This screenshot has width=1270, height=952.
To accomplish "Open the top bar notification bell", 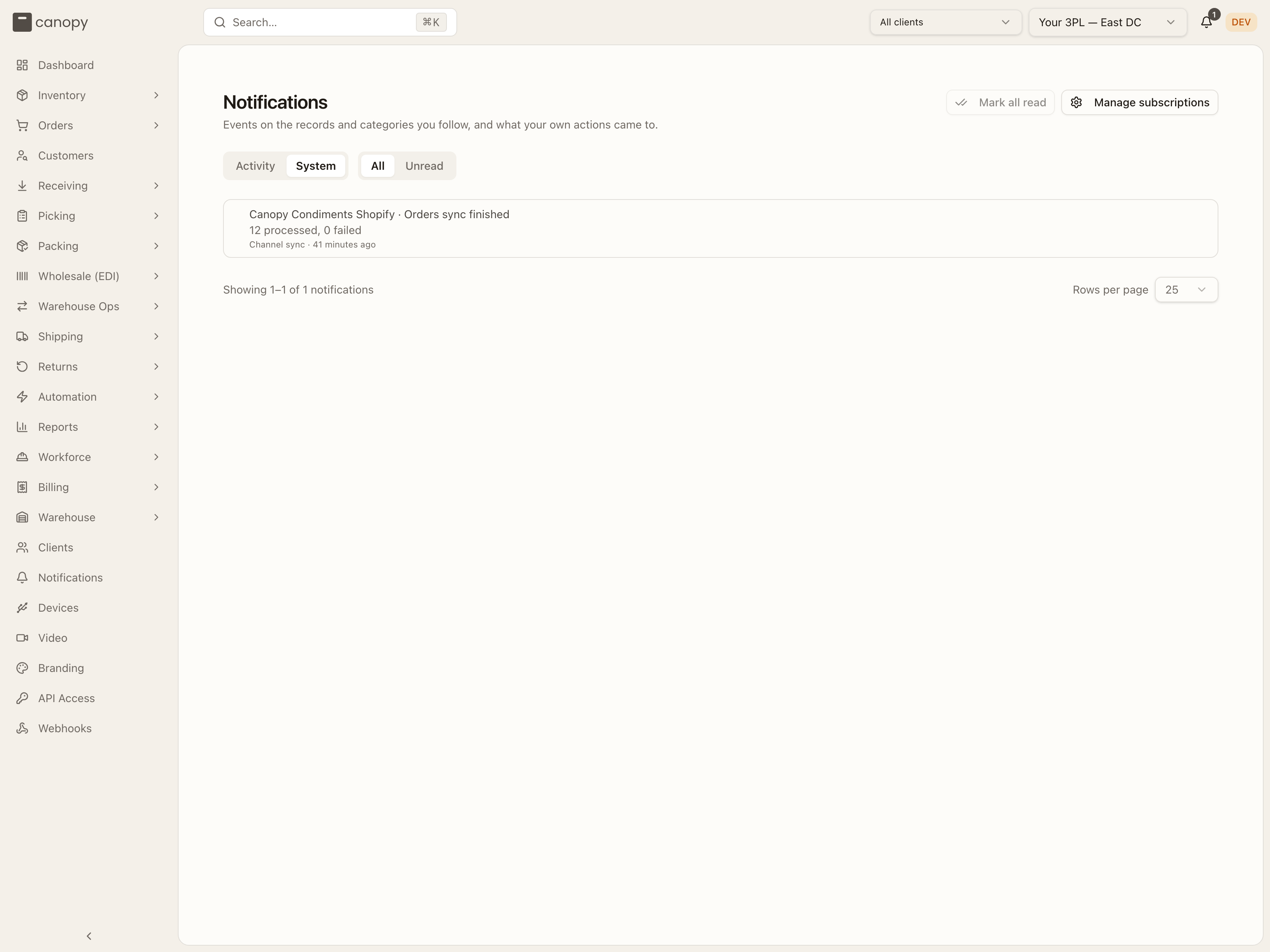I will (1206, 22).
